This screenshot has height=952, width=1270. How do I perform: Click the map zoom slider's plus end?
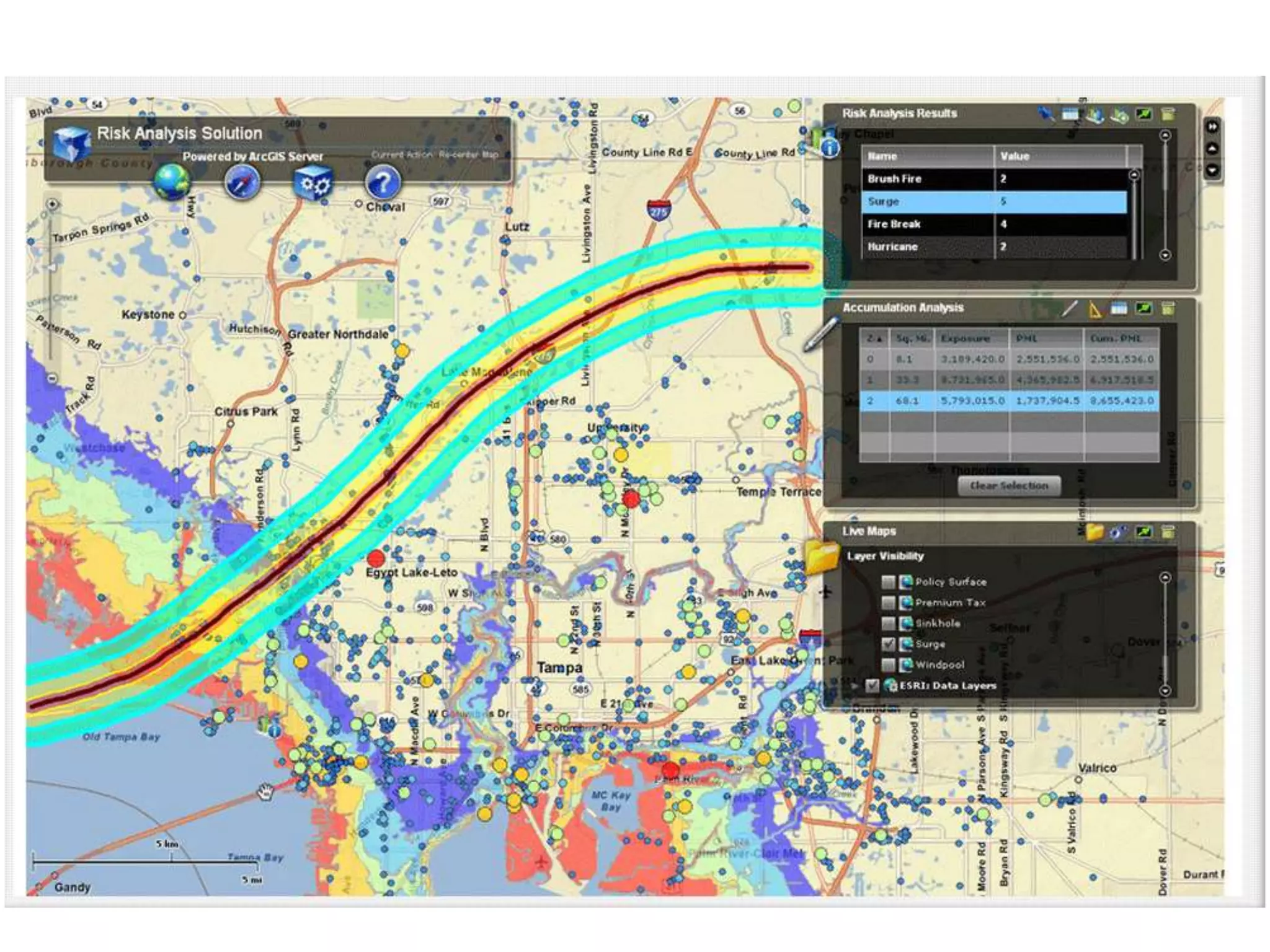click(x=53, y=204)
